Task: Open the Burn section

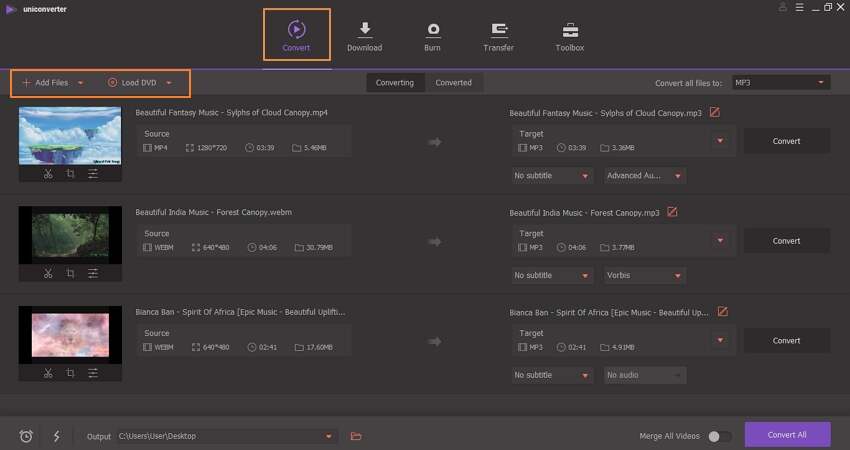Action: (x=433, y=36)
